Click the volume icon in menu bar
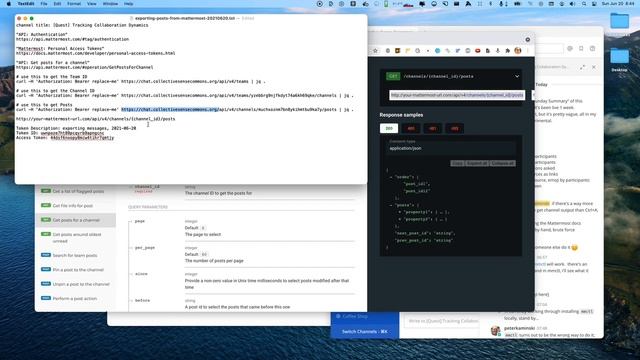The image size is (640, 360). click(572, 4)
